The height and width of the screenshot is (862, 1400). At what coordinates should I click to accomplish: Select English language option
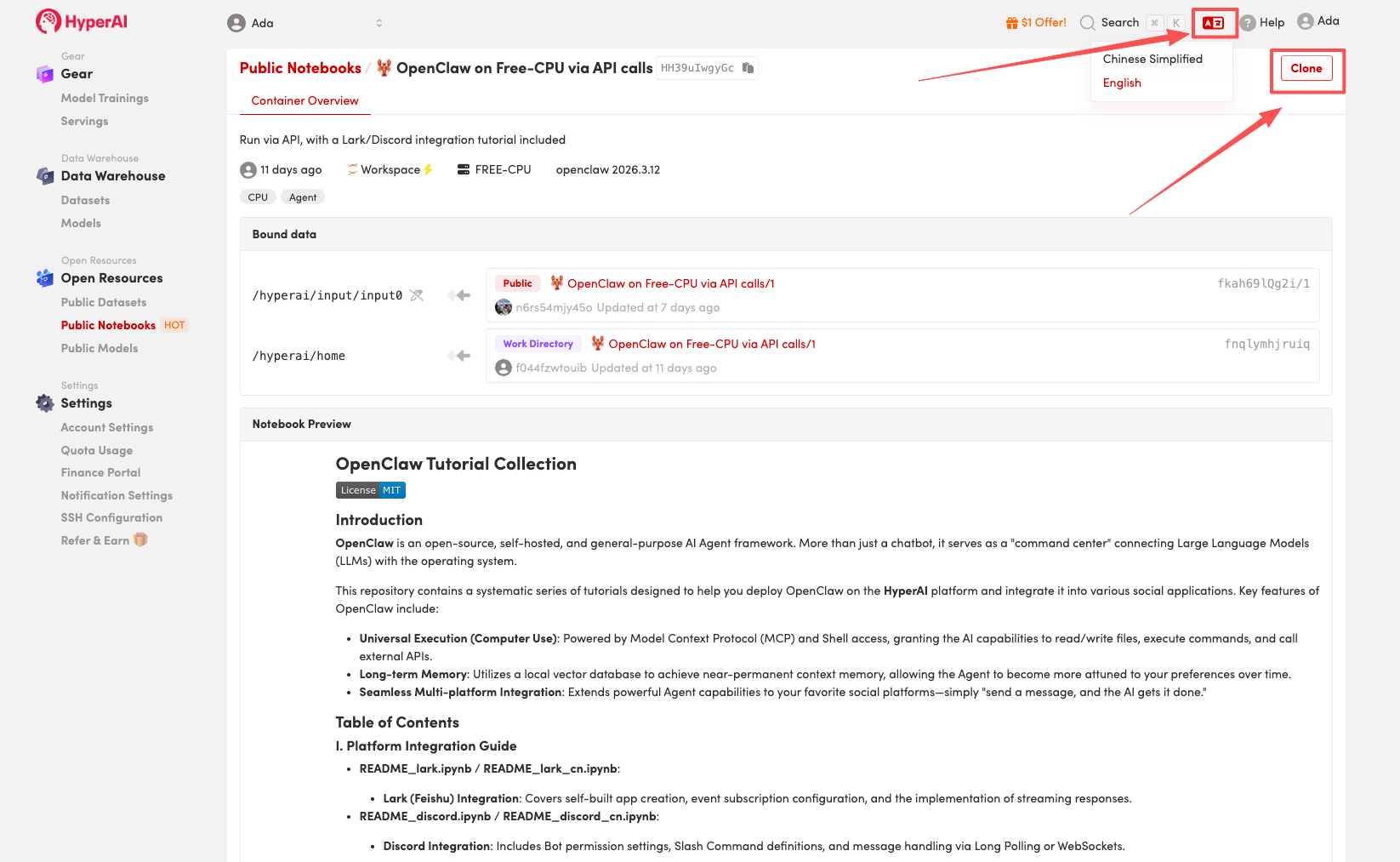click(1122, 83)
